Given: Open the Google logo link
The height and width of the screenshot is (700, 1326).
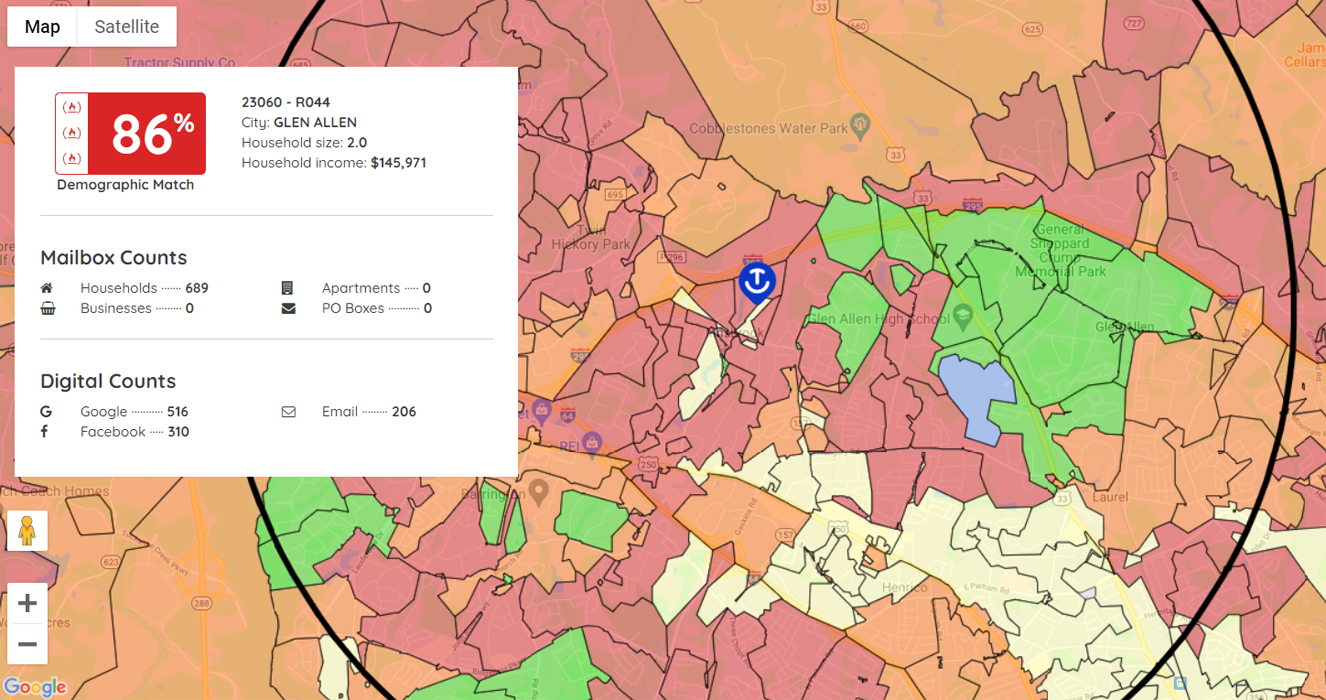Looking at the screenshot, I should tap(34, 687).
